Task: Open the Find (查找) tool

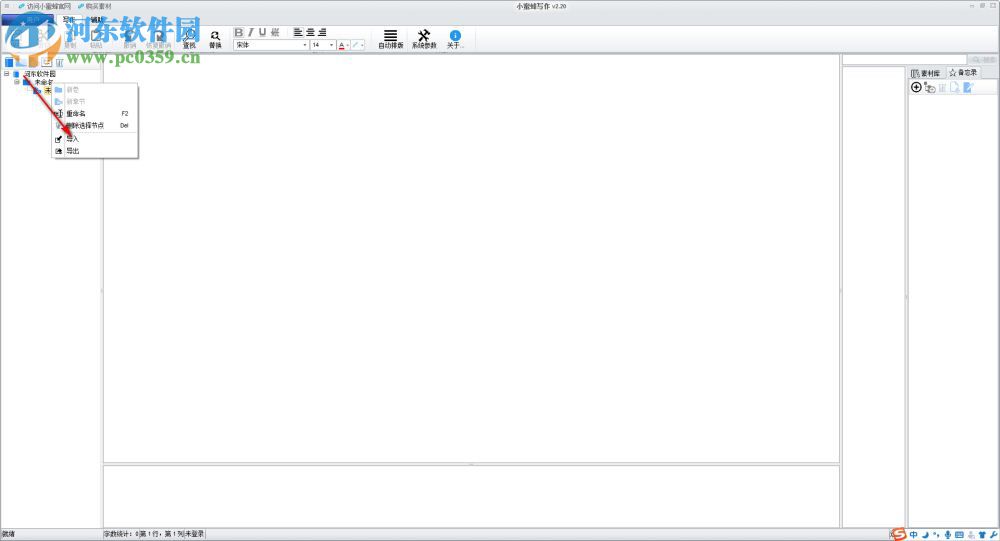Action: click(x=189, y=40)
